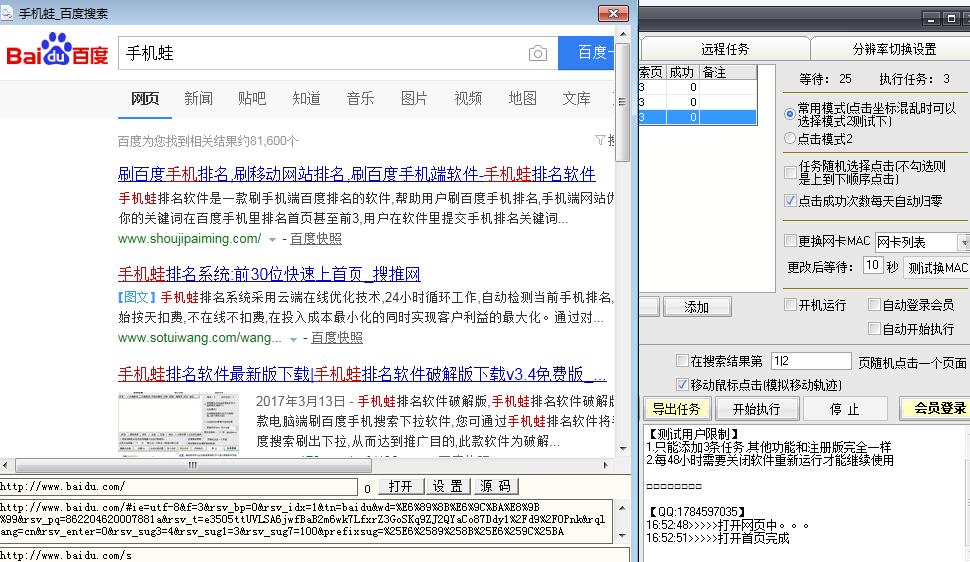The height and width of the screenshot is (562, 970).
Task: Click the green arrow beside sotuiwang.com
Action: (x=293, y=339)
